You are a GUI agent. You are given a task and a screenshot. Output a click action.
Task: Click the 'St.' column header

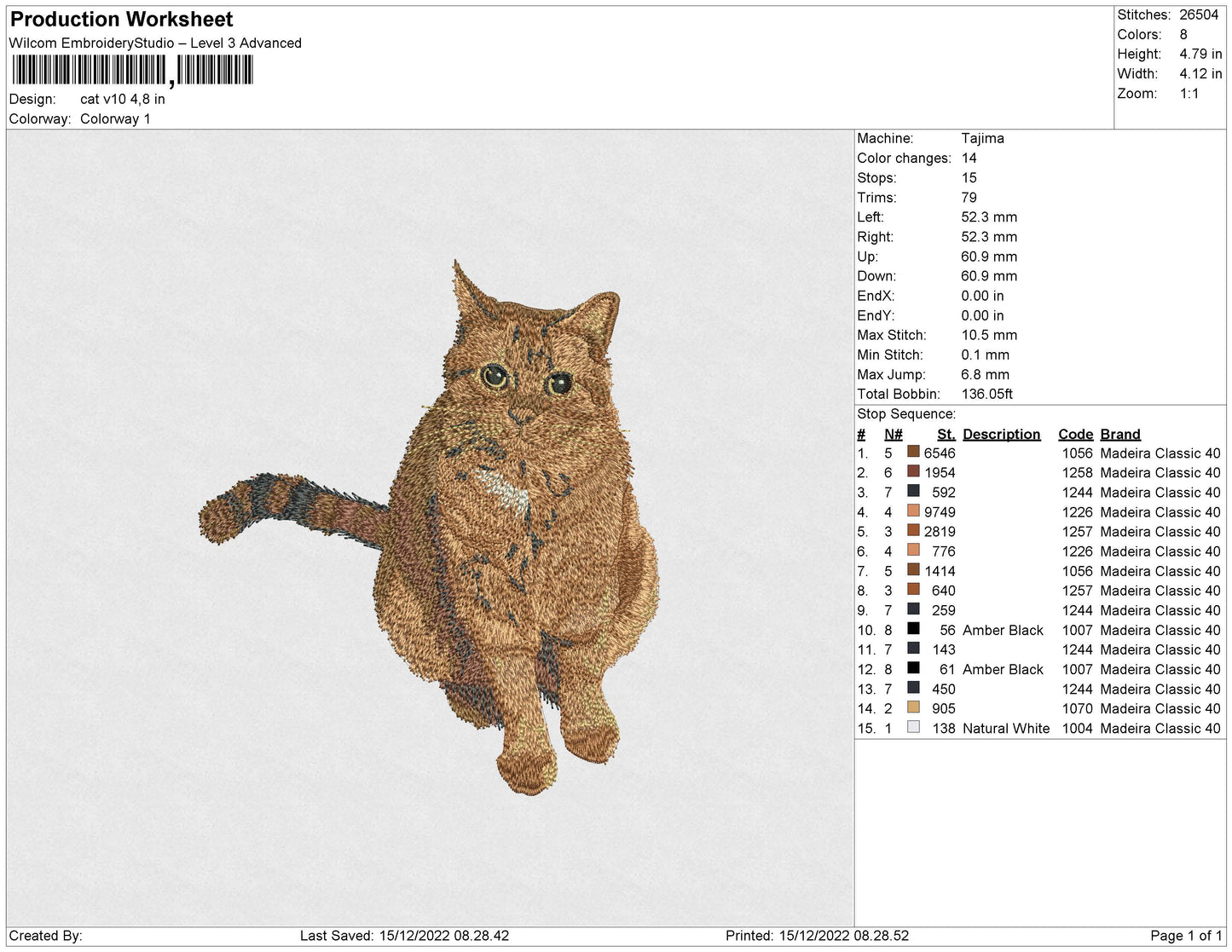pyautogui.click(x=946, y=434)
